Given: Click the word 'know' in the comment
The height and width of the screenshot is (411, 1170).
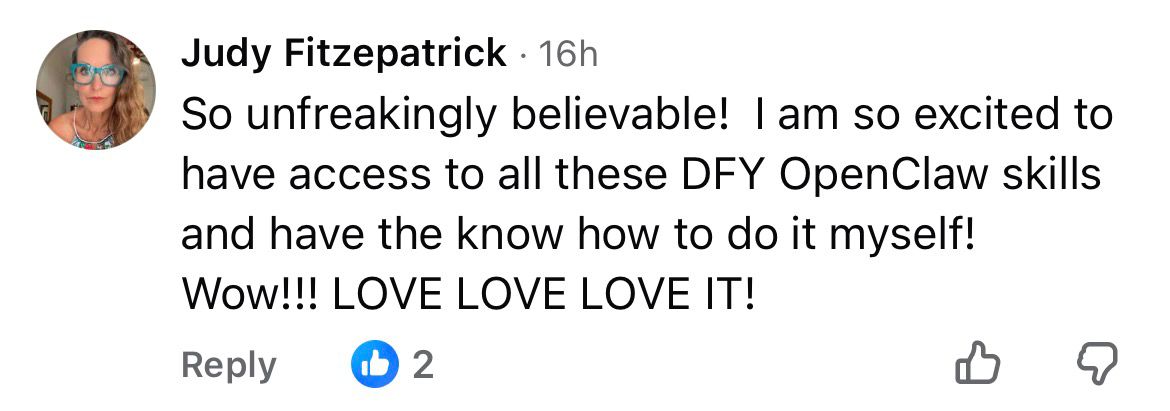Looking at the screenshot, I should tap(513, 236).
